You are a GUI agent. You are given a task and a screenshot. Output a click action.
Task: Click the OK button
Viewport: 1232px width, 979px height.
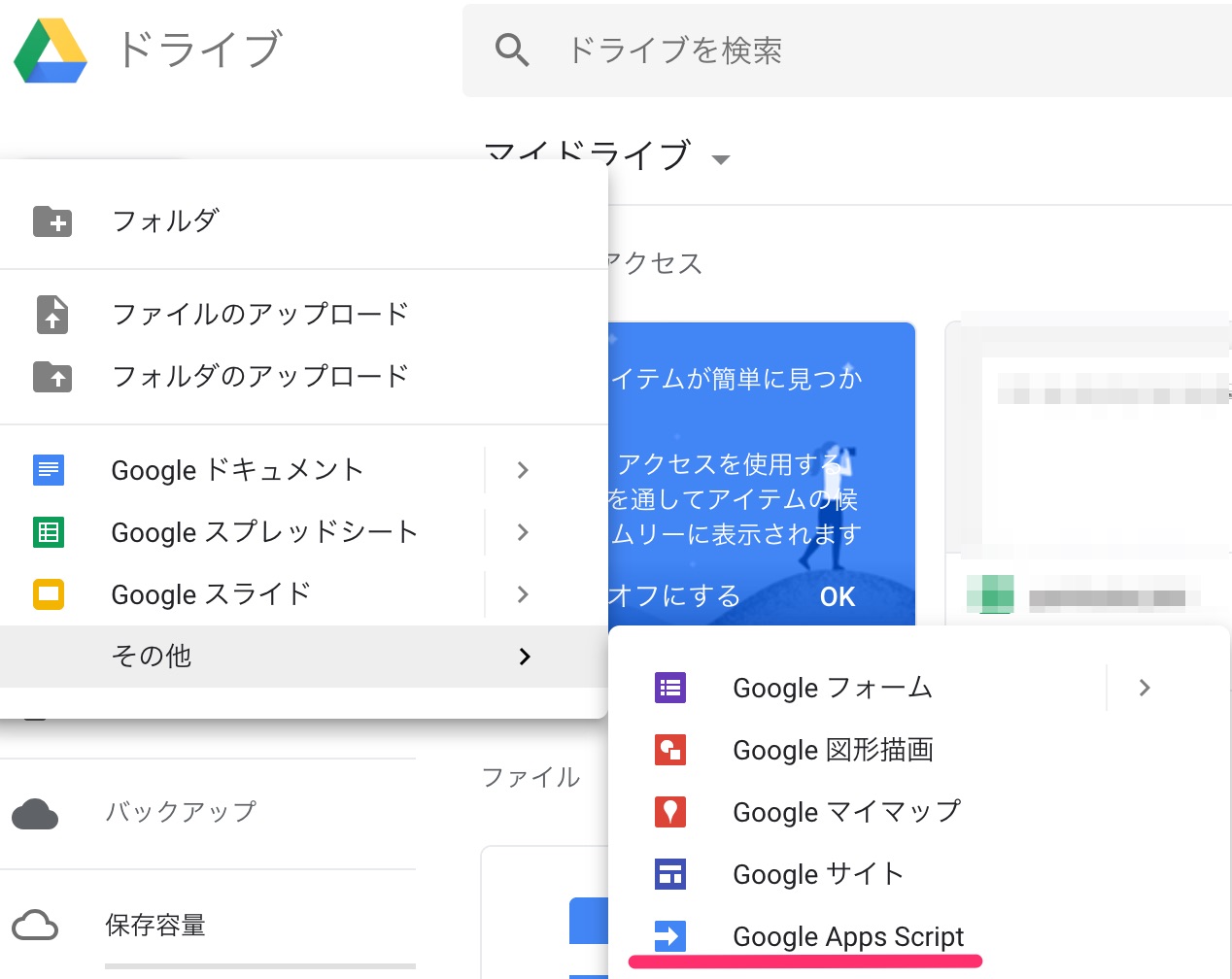(837, 596)
